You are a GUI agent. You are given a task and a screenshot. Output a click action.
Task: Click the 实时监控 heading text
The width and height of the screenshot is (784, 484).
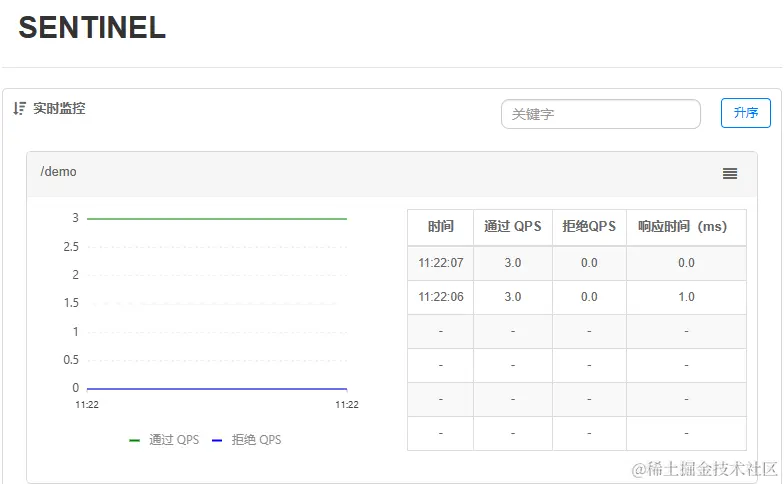59,108
